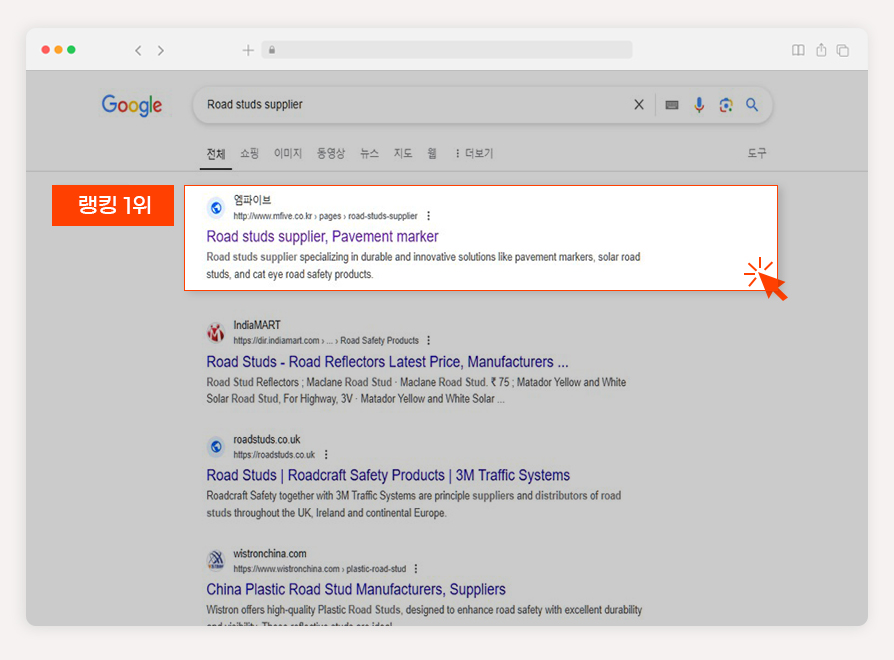This screenshot has width=894, height=660.
Task: Switch to the 웹 tab
Action: (432, 153)
